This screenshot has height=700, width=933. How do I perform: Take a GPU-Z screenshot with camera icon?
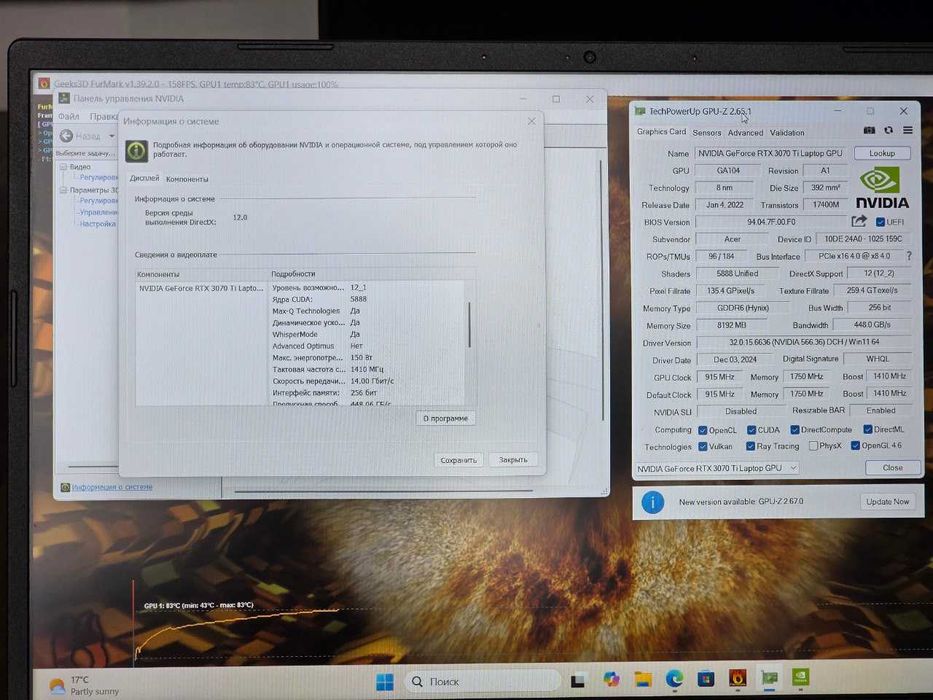tap(869, 130)
